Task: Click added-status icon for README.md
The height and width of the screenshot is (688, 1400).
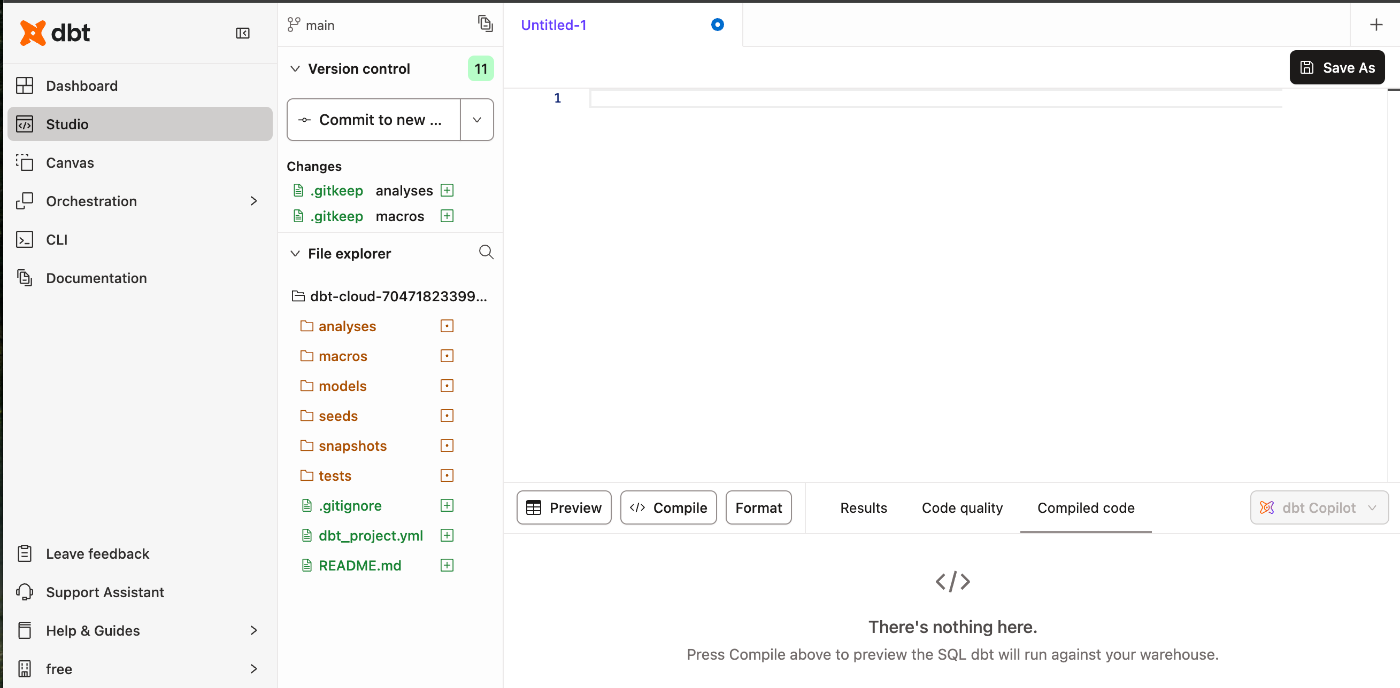Action: 447,566
